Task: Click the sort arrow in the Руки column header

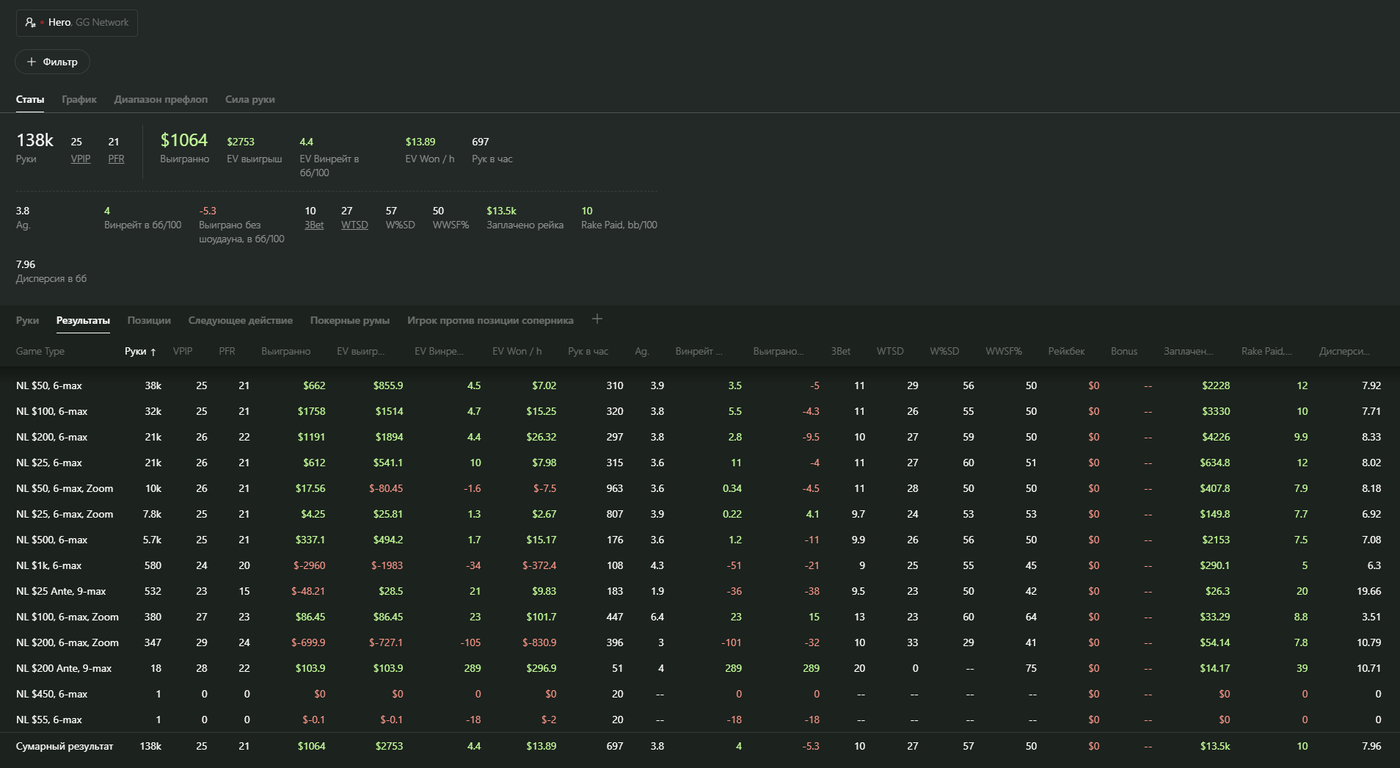Action: tap(153, 352)
